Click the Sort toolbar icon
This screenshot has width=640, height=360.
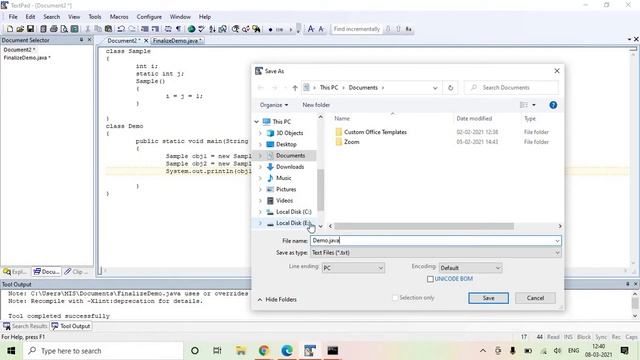click(212, 29)
